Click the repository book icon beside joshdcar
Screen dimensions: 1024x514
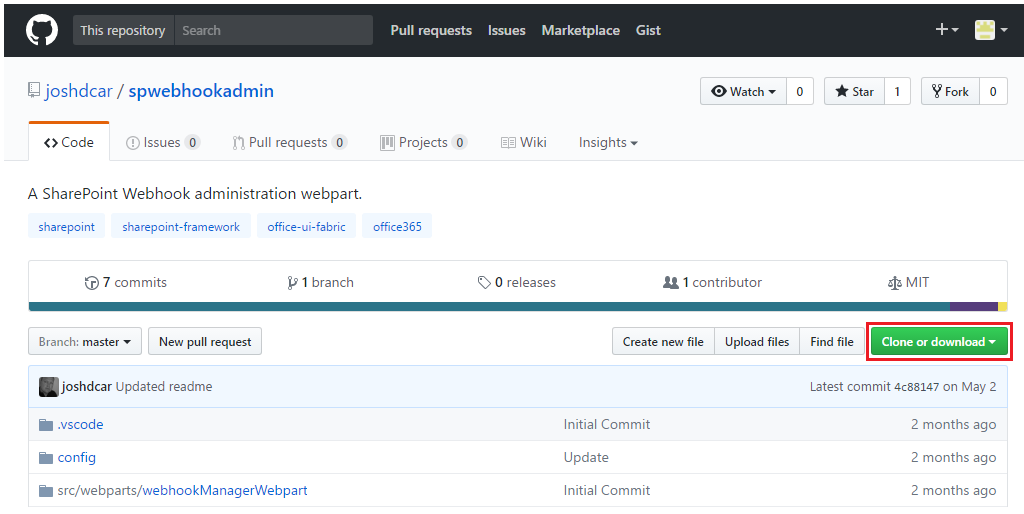click(x=34, y=90)
